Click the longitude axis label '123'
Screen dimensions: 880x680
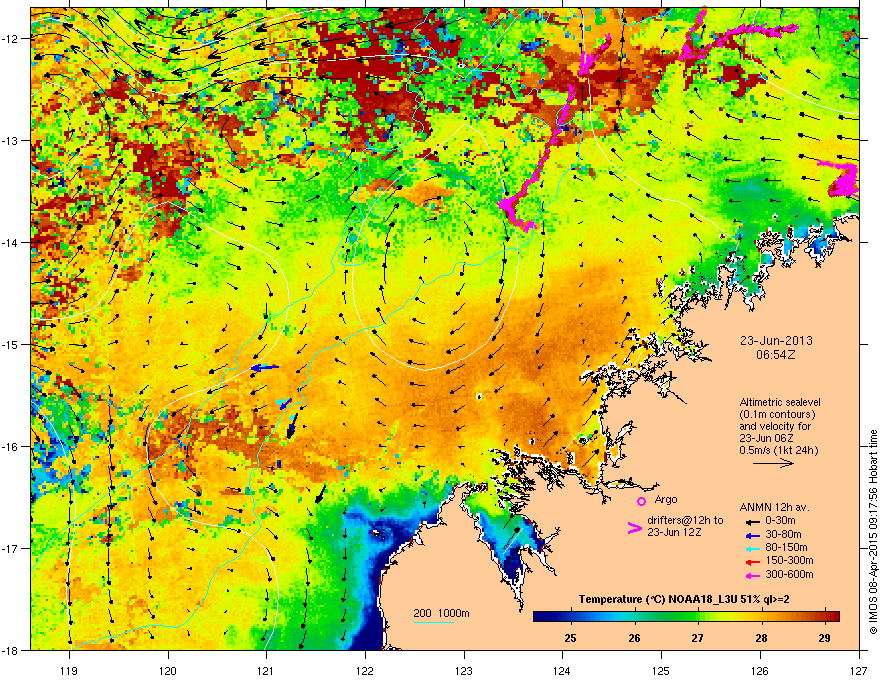coord(464,670)
